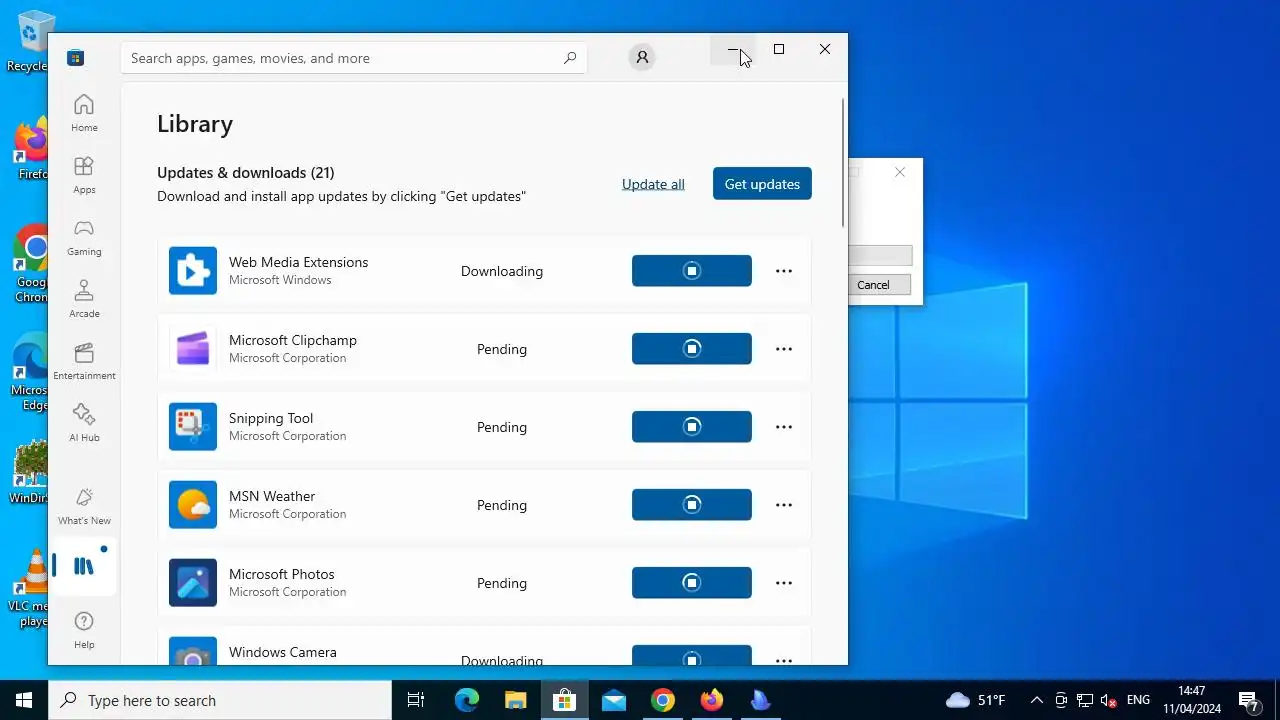This screenshot has width=1280, height=720.
Task: Click the Windows Camera title
Action: point(283,652)
